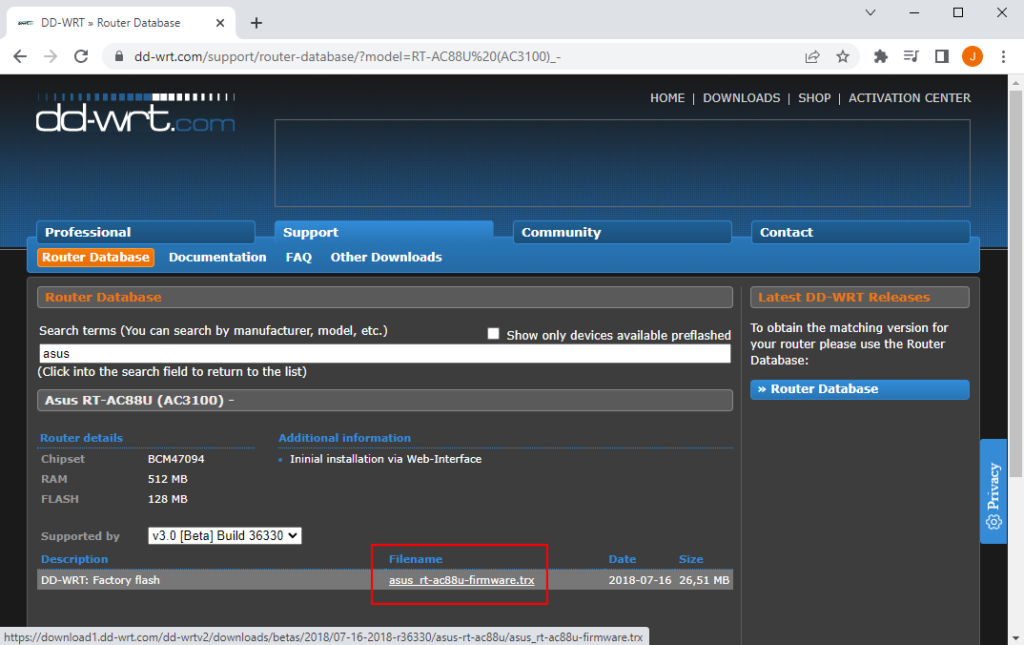Open a new browser tab
The width and height of the screenshot is (1024, 645).
[x=256, y=22]
